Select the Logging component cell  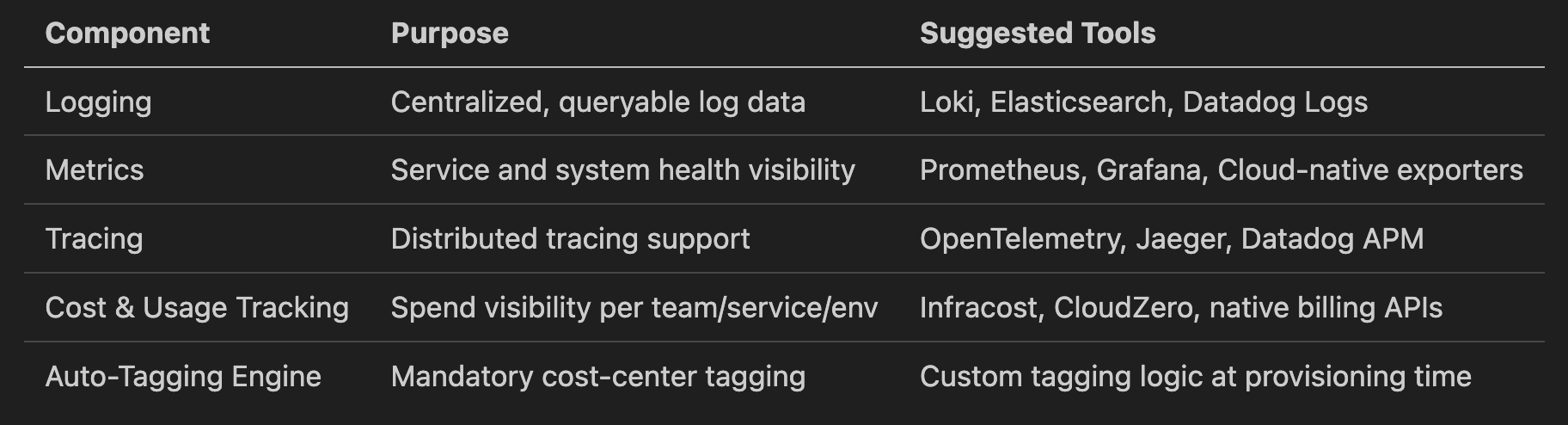[x=98, y=102]
